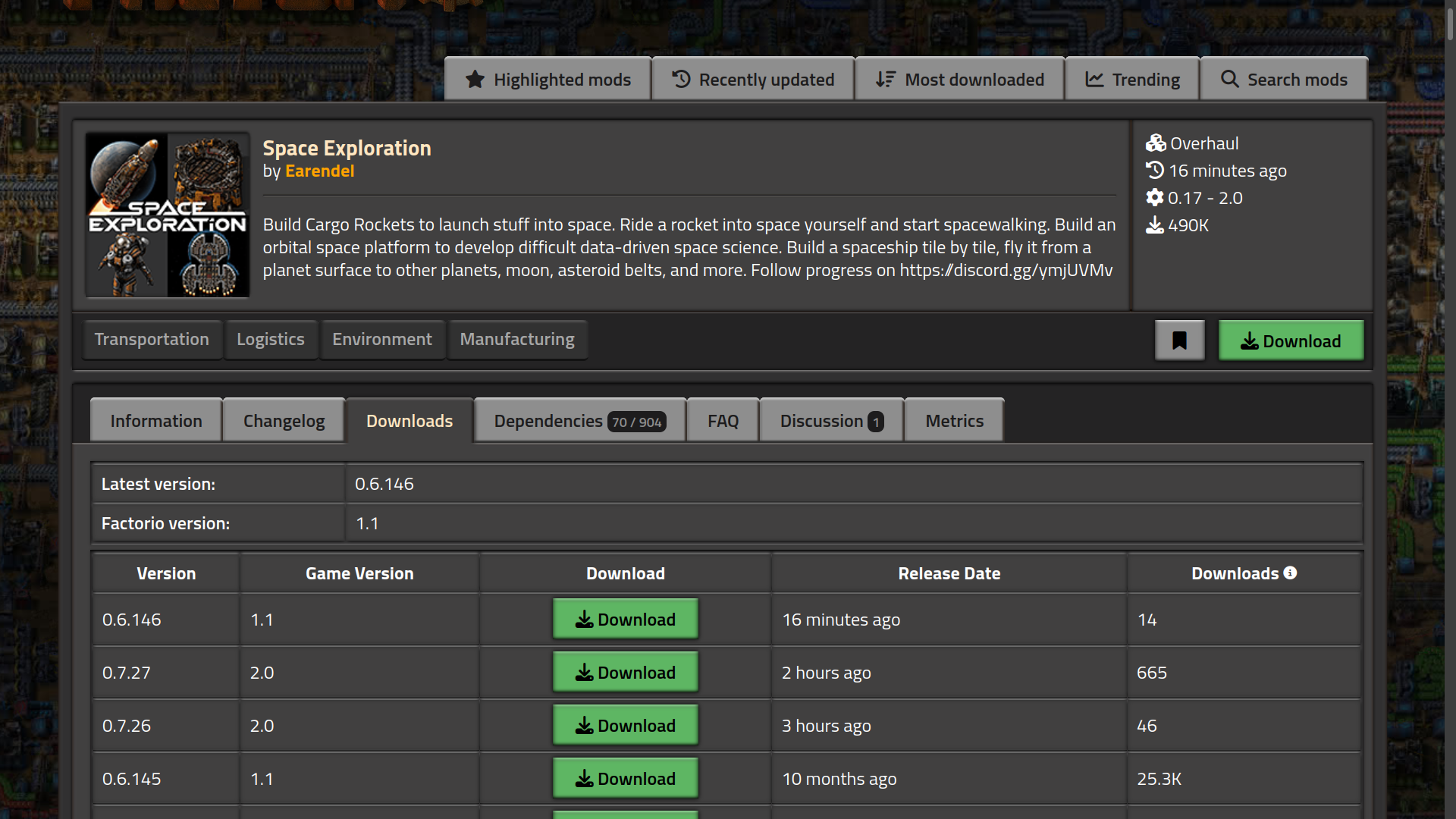The width and height of the screenshot is (1456, 819).
Task: Click the chart icon on Trending
Action: pyautogui.click(x=1094, y=79)
